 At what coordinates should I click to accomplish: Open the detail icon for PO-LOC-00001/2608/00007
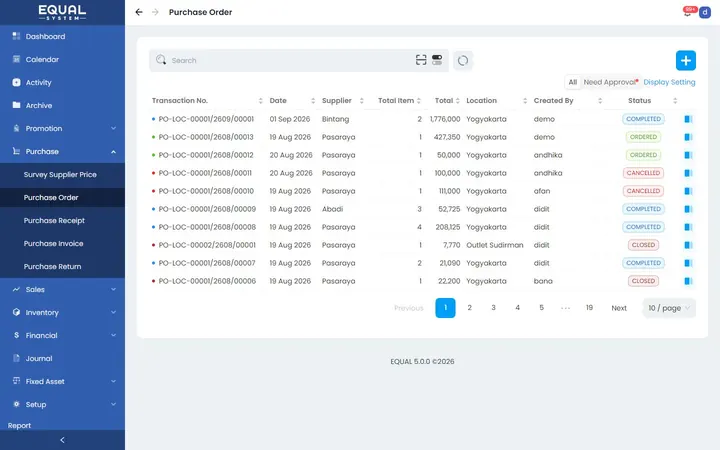click(688, 263)
